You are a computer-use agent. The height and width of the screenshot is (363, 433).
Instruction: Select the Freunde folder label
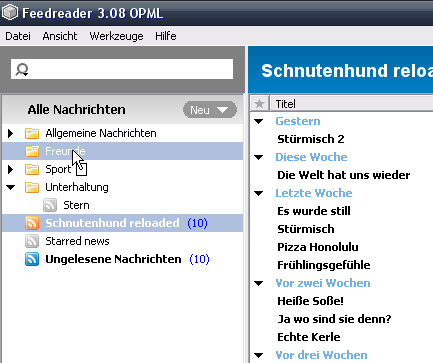pos(65,151)
